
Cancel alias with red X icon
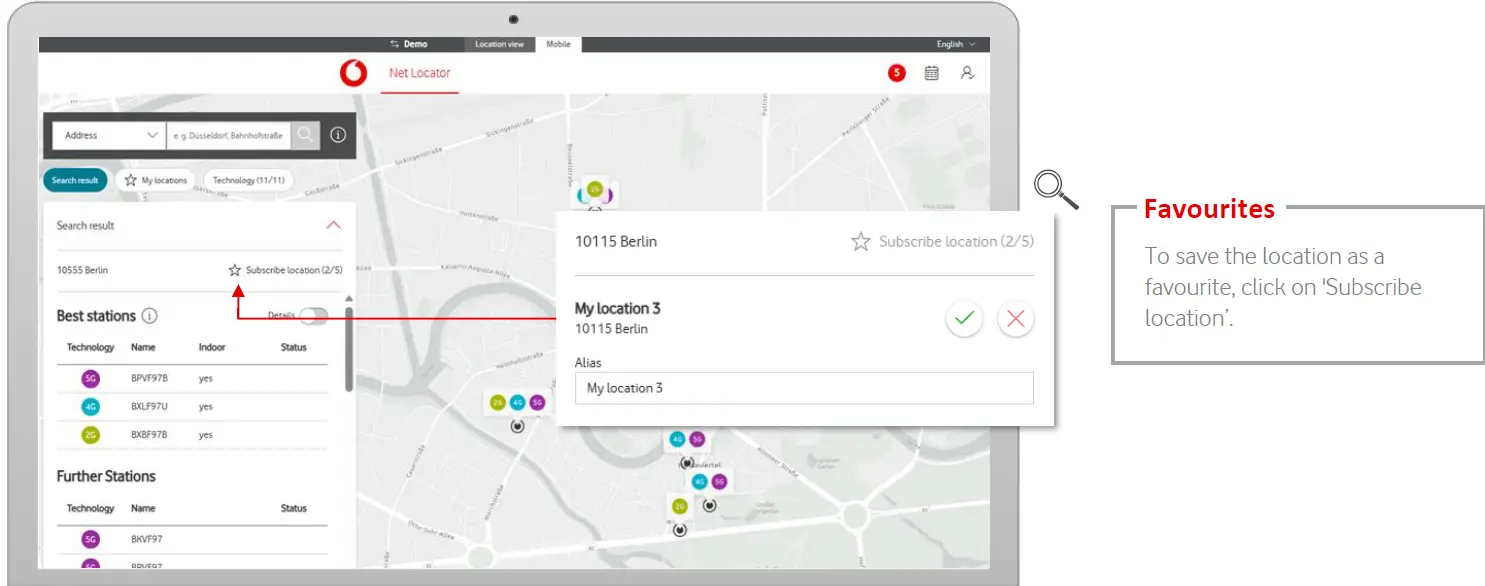click(x=1015, y=319)
